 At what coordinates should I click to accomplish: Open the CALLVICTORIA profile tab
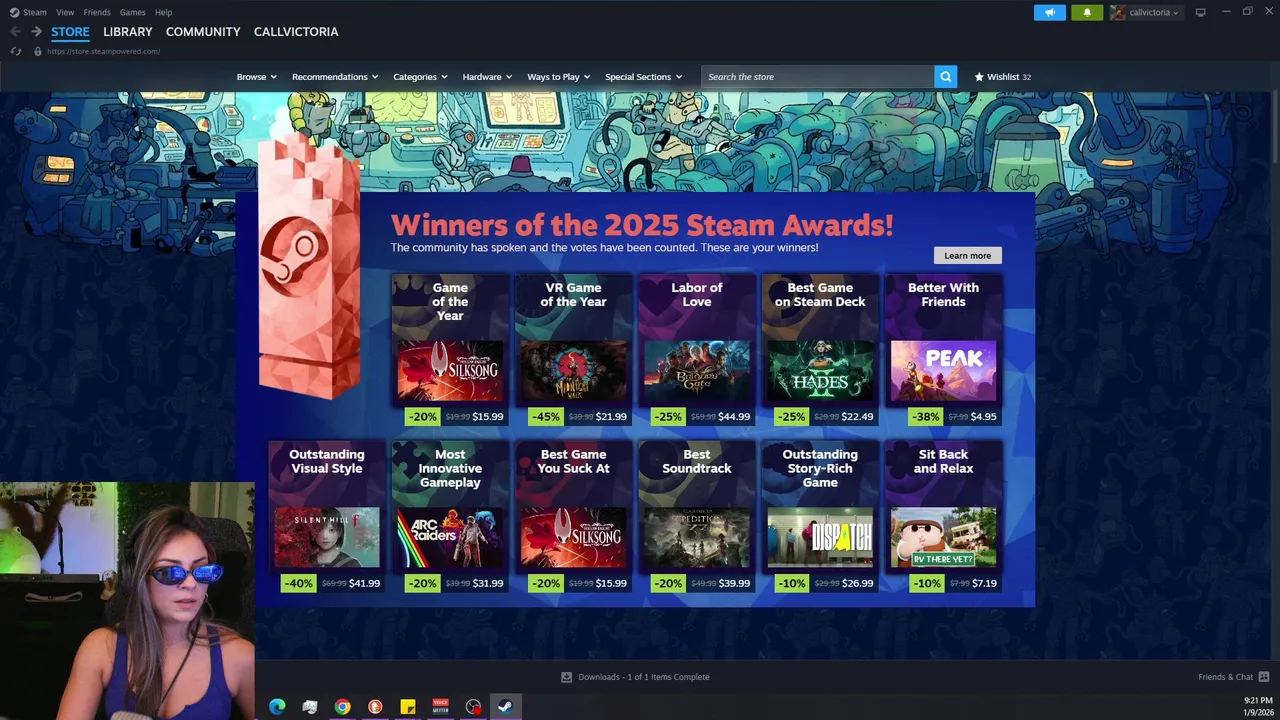[296, 32]
